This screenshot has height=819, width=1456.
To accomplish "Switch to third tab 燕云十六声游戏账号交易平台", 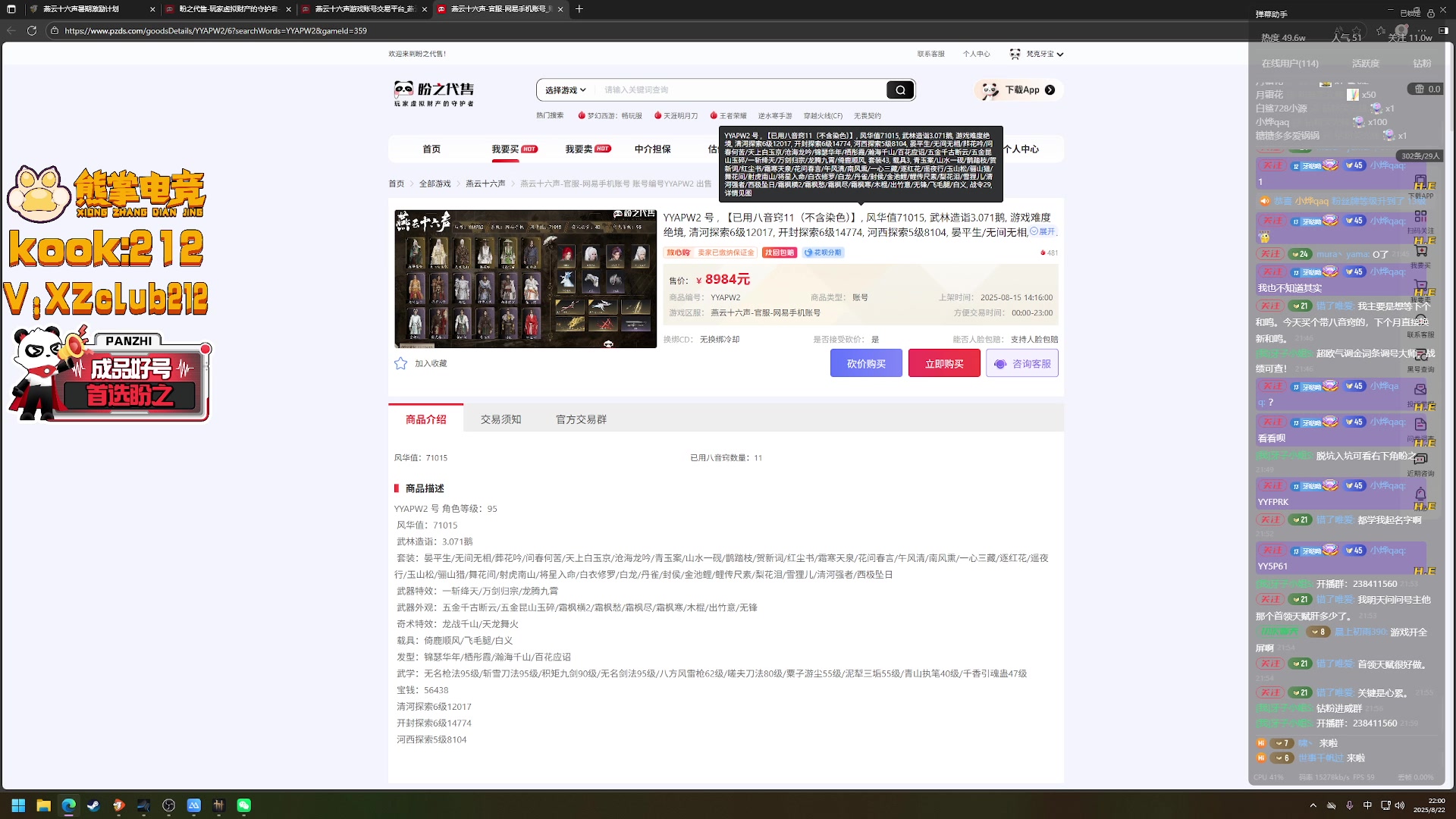I will click(364, 9).
